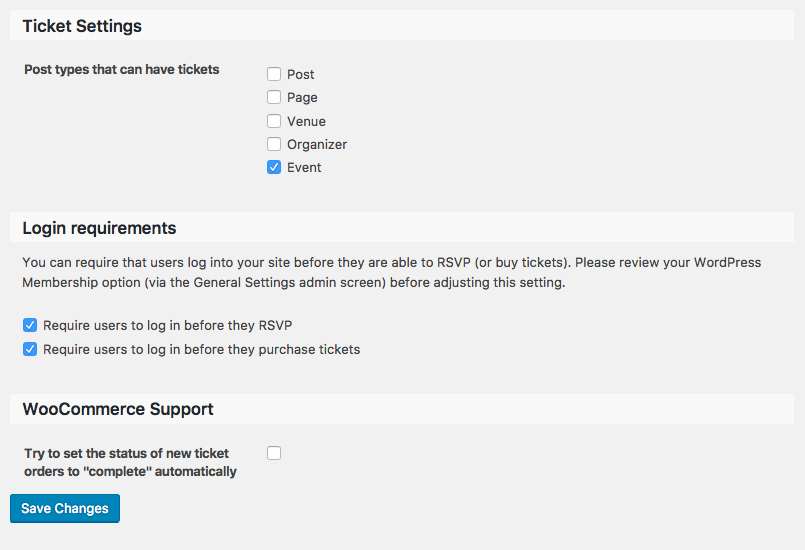
Task: Disable login requirement before RSVP checkbox
Action: click(30, 326)
